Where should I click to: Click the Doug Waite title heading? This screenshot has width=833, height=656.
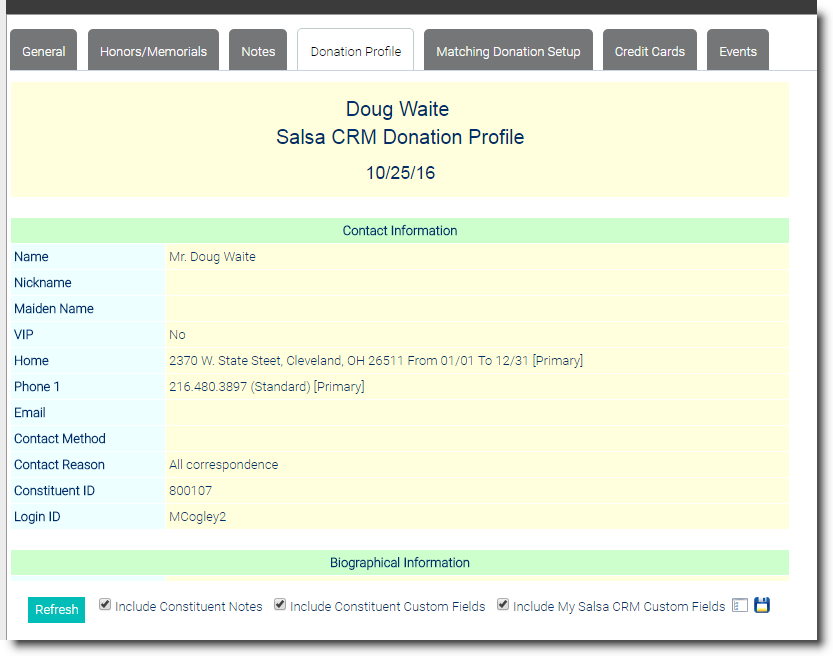pos(397,109)
